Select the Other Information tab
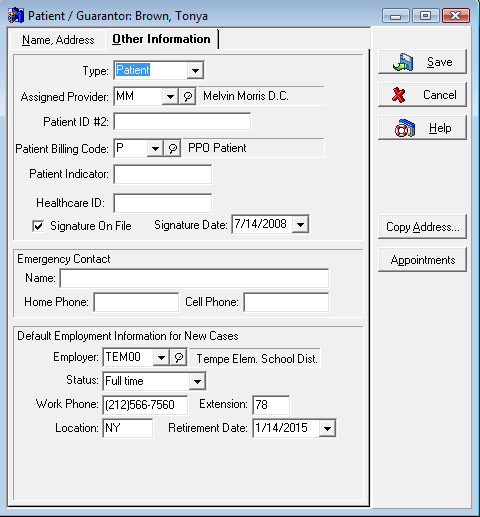The height and width of the screenshot is (517, 480). tap(161, 39)
